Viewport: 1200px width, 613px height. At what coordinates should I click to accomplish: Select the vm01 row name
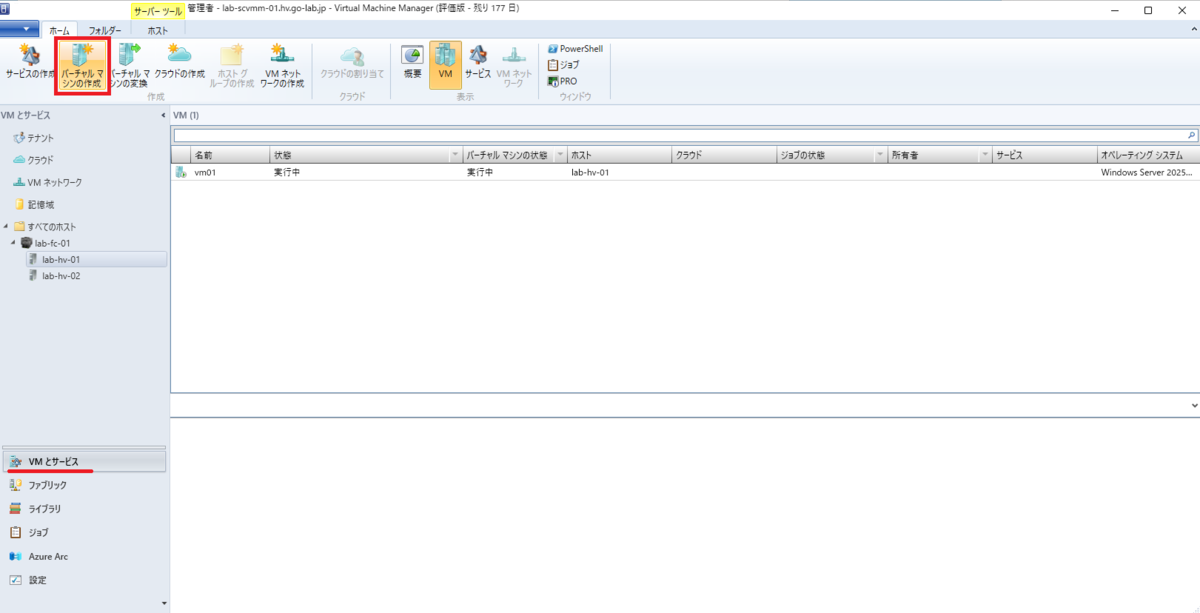point(205,172)
